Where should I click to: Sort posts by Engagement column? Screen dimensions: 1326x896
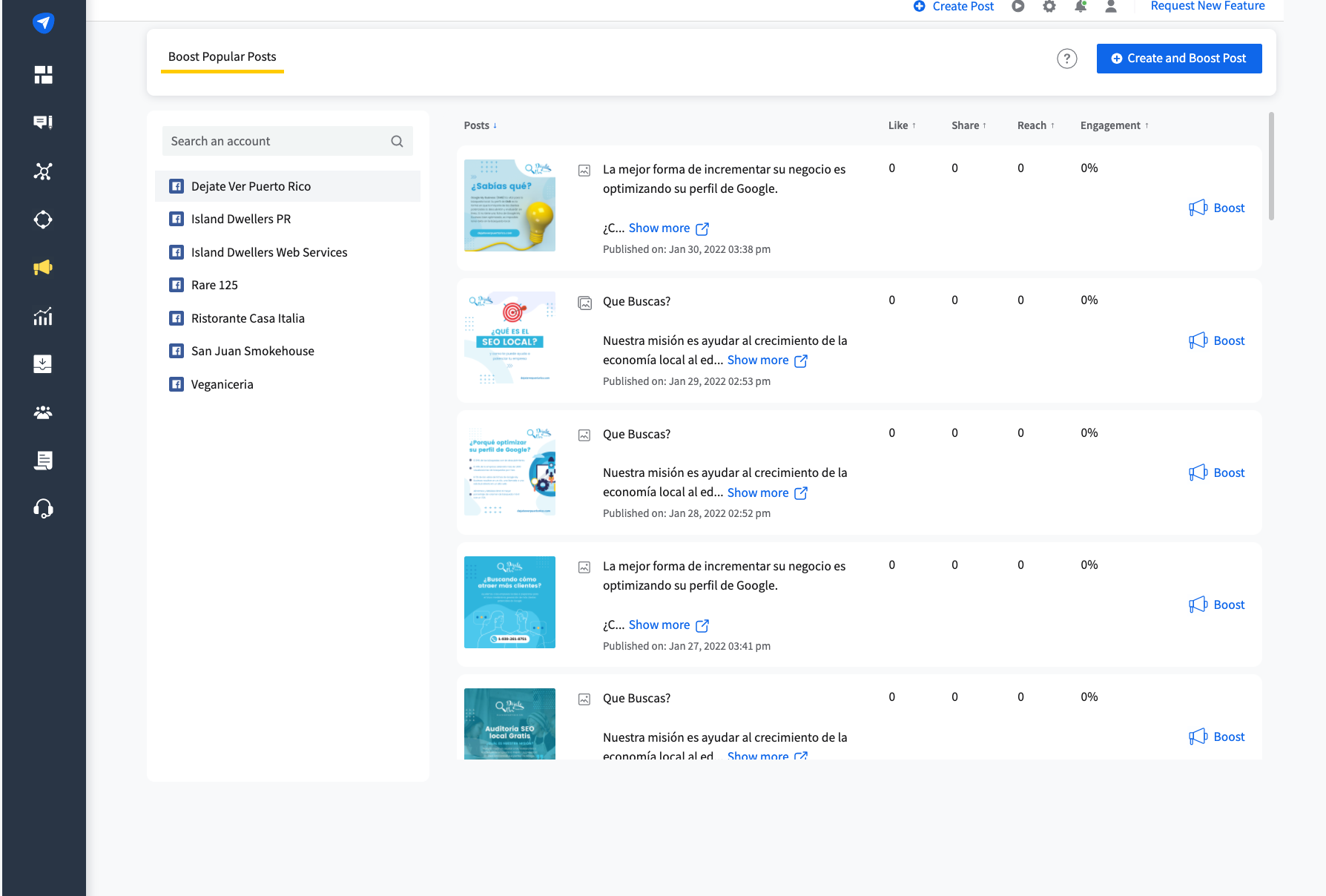(1114, 126)
